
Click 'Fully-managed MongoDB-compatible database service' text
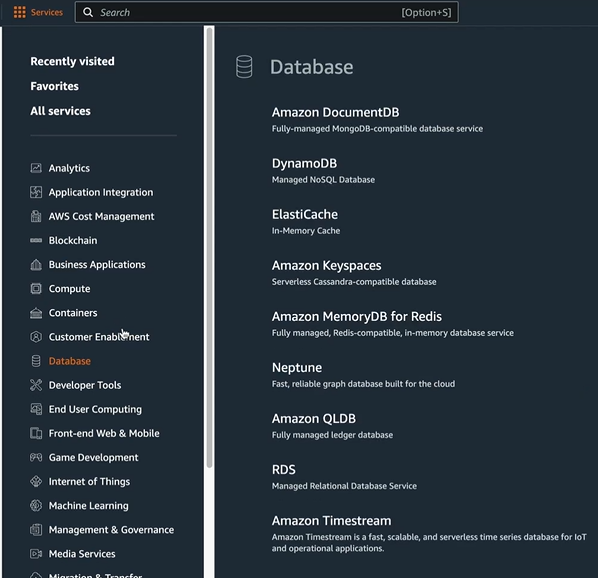377,129
